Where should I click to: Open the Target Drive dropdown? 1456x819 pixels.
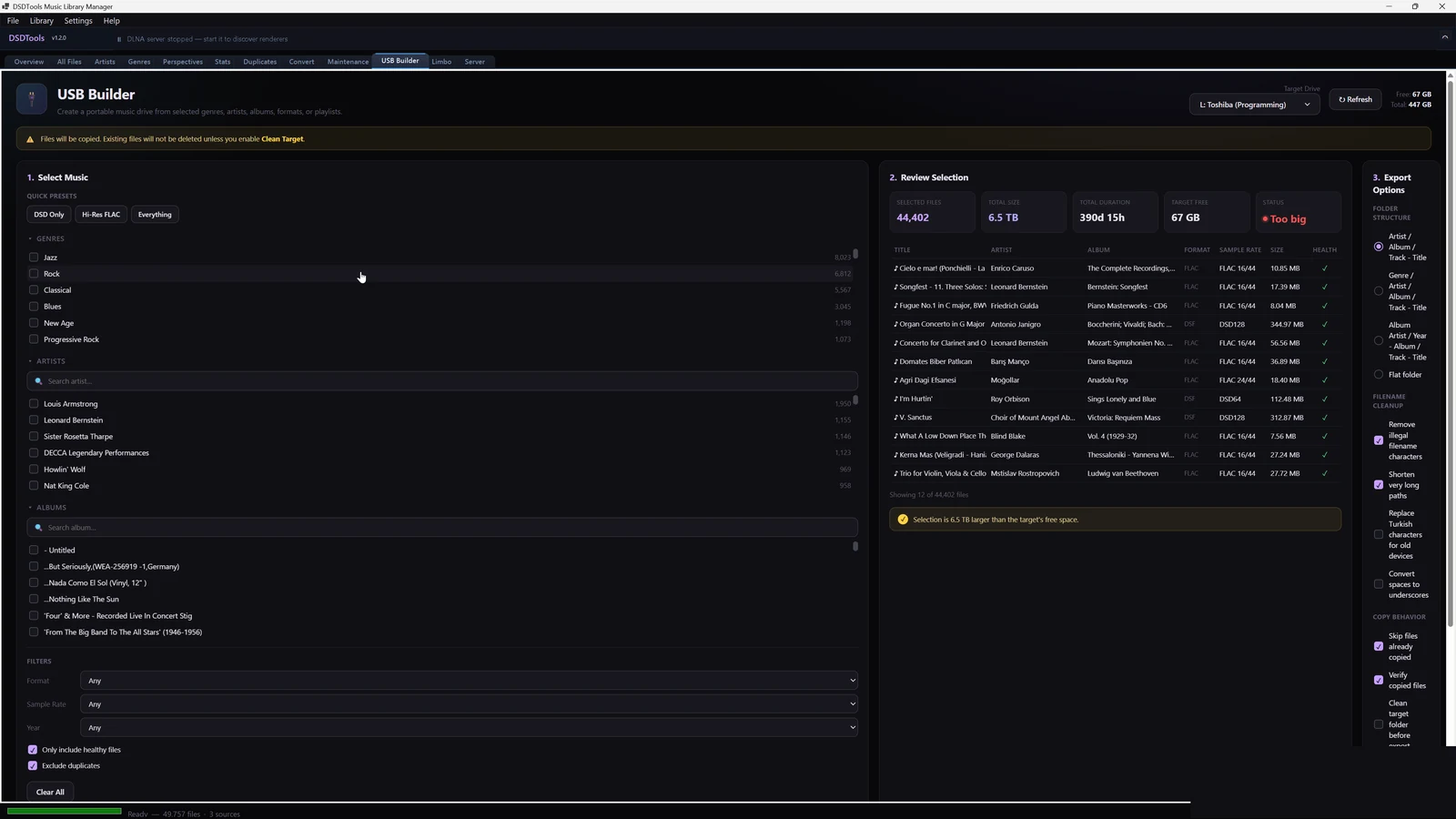coord(1254,105)
